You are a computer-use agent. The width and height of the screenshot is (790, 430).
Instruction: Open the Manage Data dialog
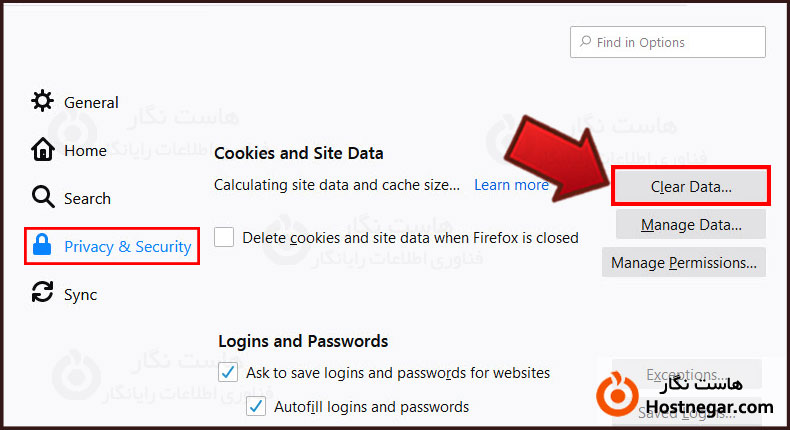click(691, 224)
